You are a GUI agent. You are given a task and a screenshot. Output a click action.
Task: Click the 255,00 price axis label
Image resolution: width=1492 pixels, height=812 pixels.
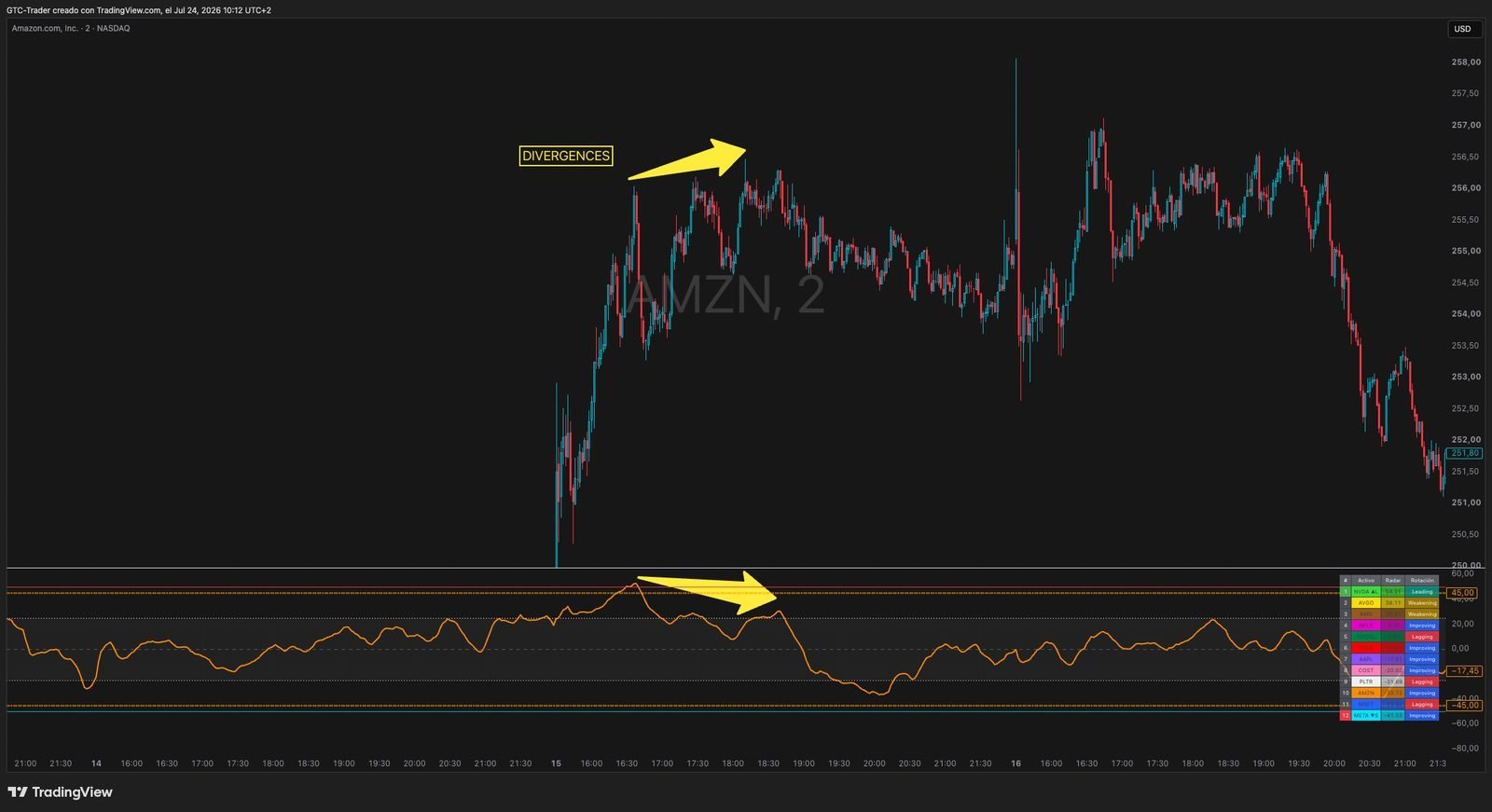(1466, 251)
